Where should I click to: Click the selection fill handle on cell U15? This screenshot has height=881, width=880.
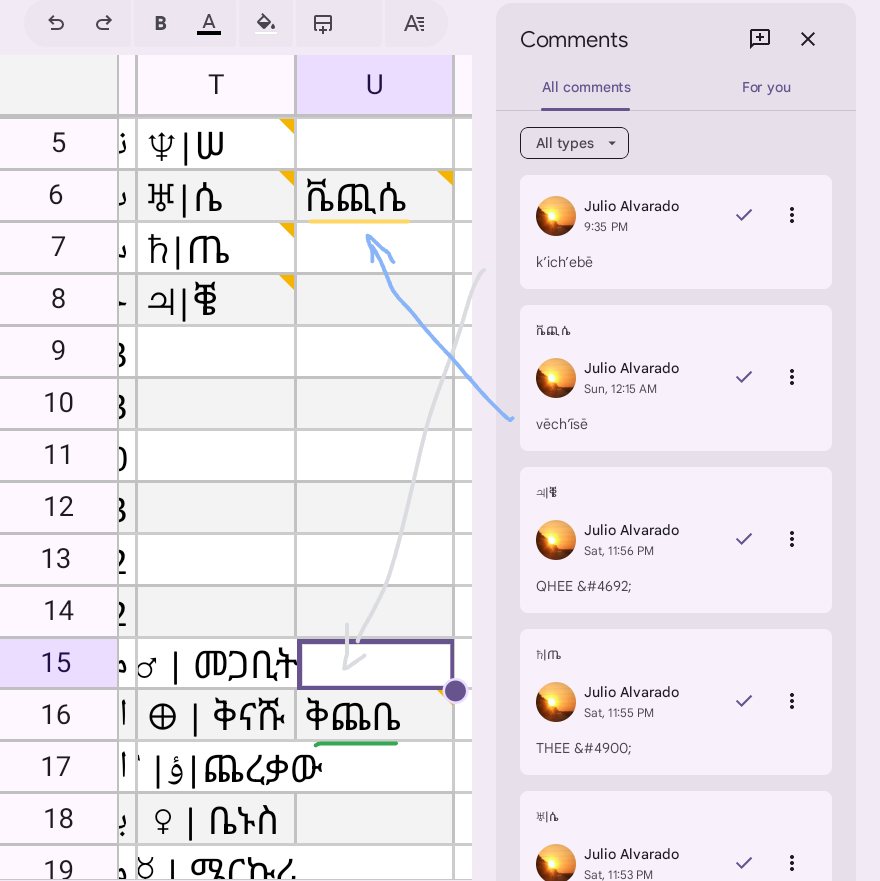tap(455, 691)
